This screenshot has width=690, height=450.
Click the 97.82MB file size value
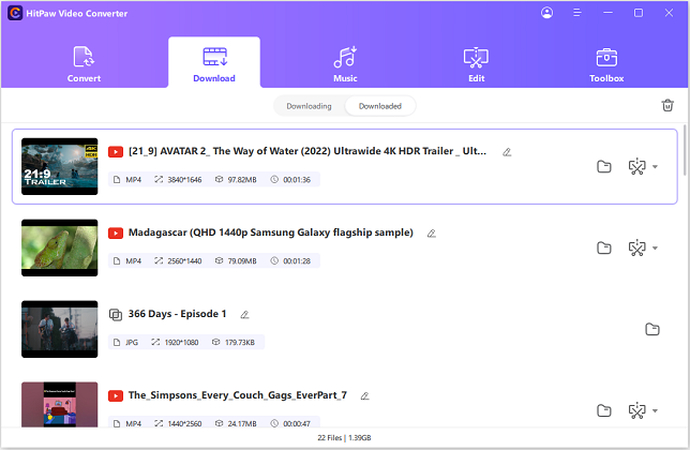[242, 180]
